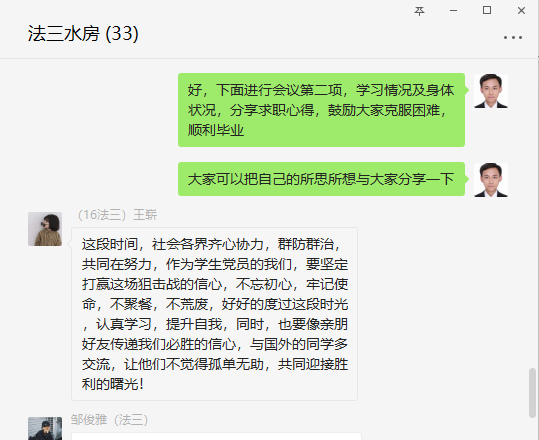The width and height of the screenshot is (539, 440).
Task: Pin the chat window on top
Action: pyautogui.click(x=419, y=11)
